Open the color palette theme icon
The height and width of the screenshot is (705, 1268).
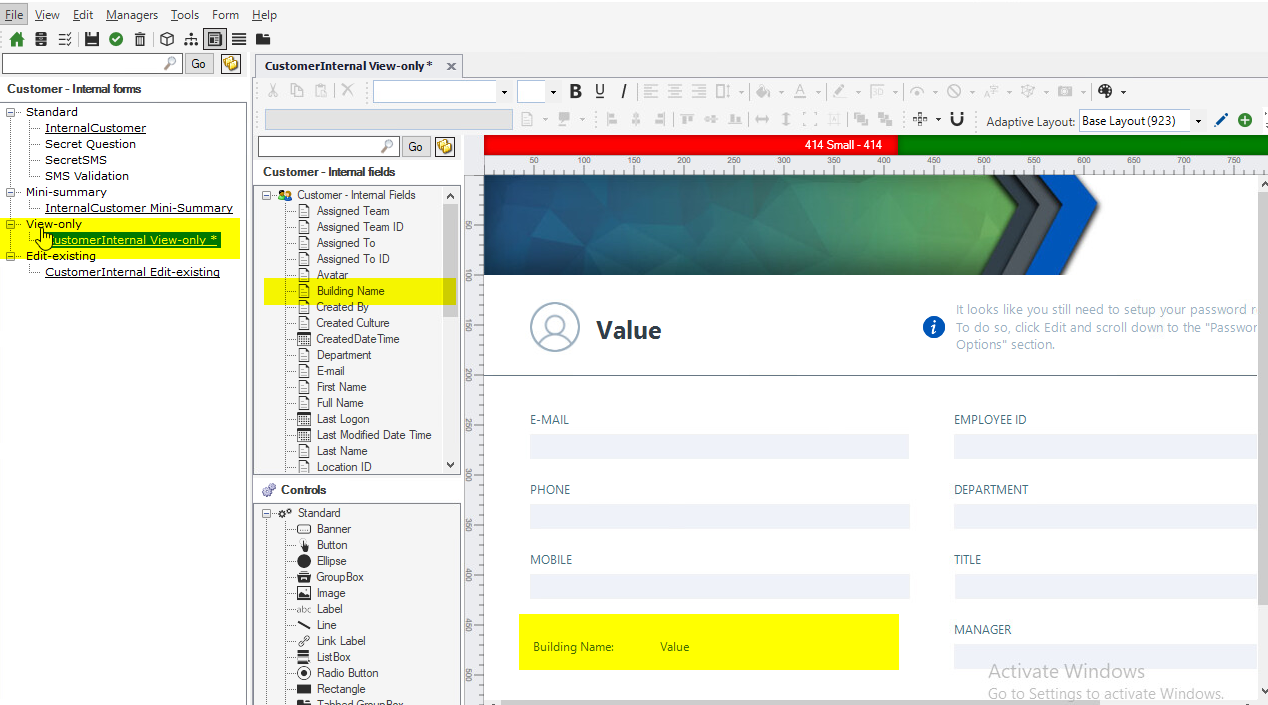point(1105,91)
